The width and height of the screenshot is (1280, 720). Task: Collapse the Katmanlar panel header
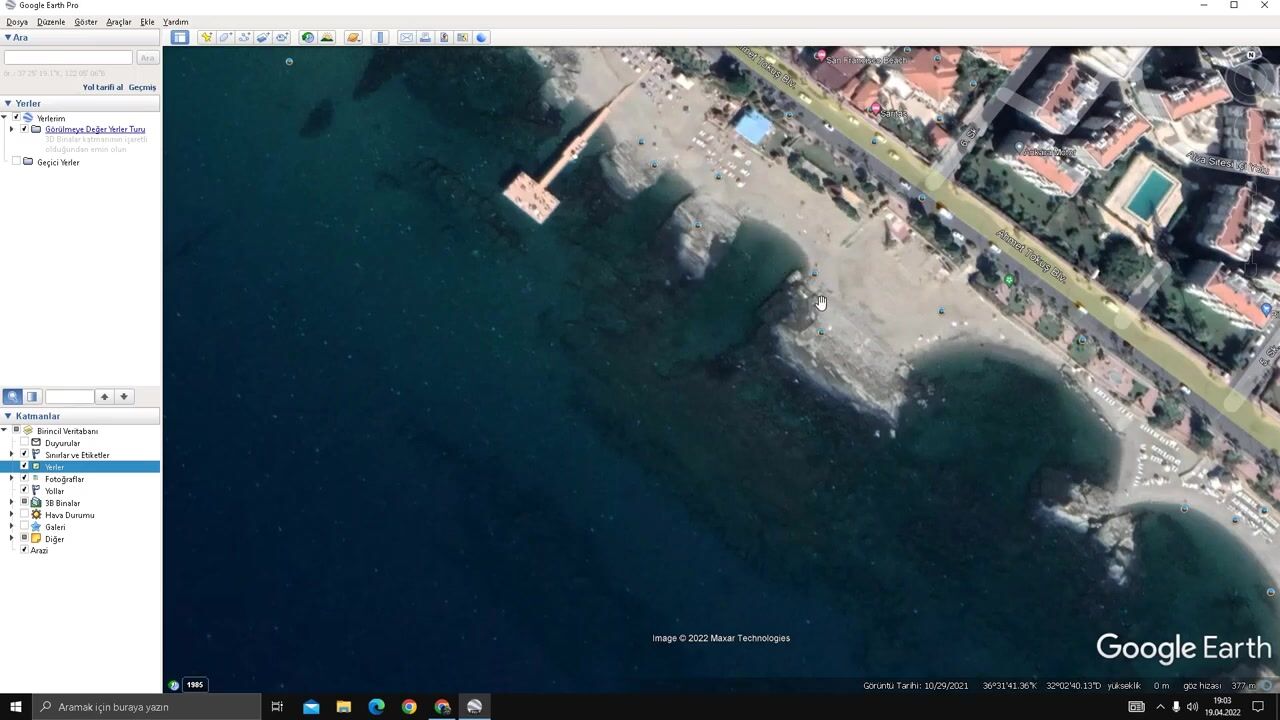click(8, 416)
